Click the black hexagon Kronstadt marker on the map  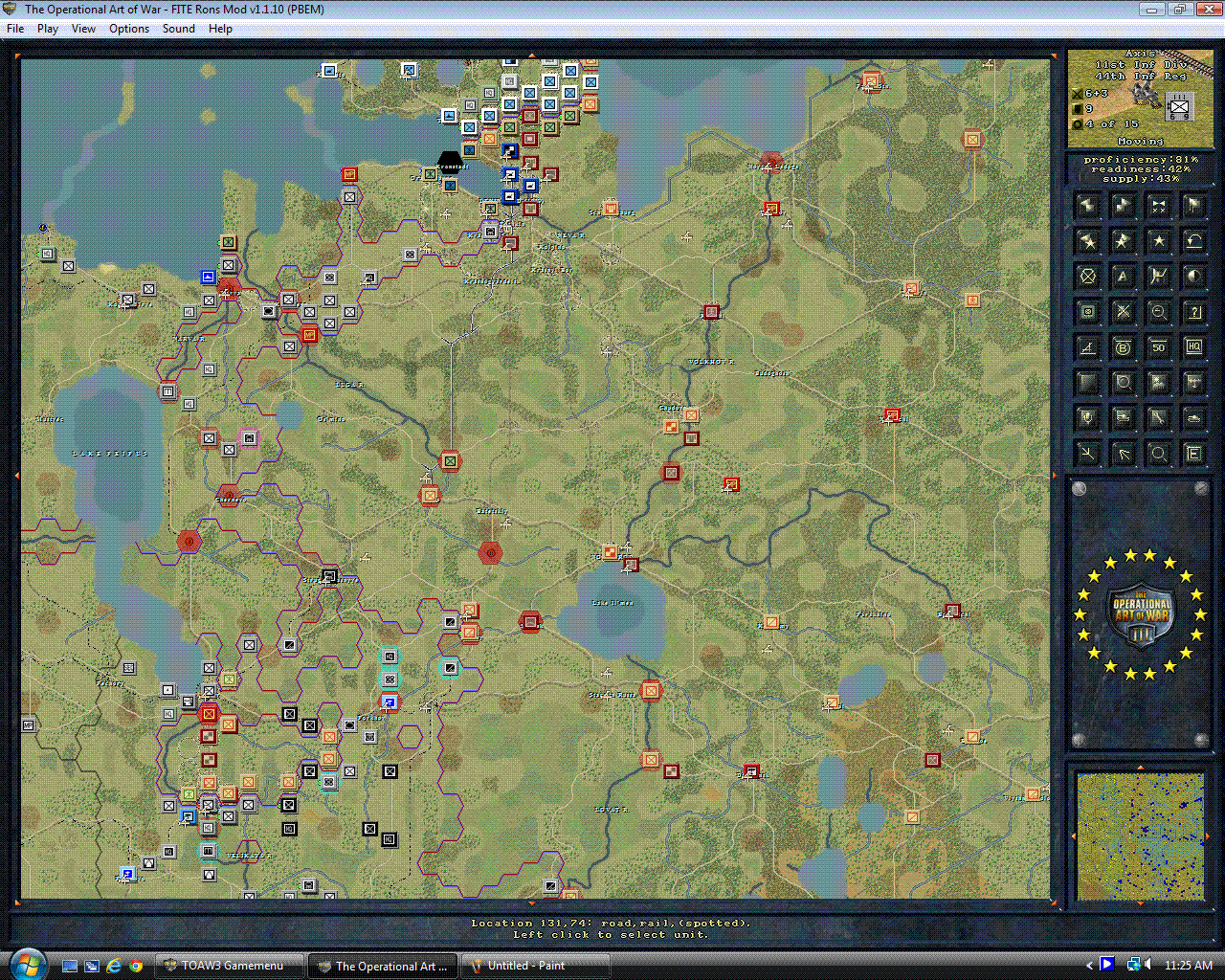449,164
